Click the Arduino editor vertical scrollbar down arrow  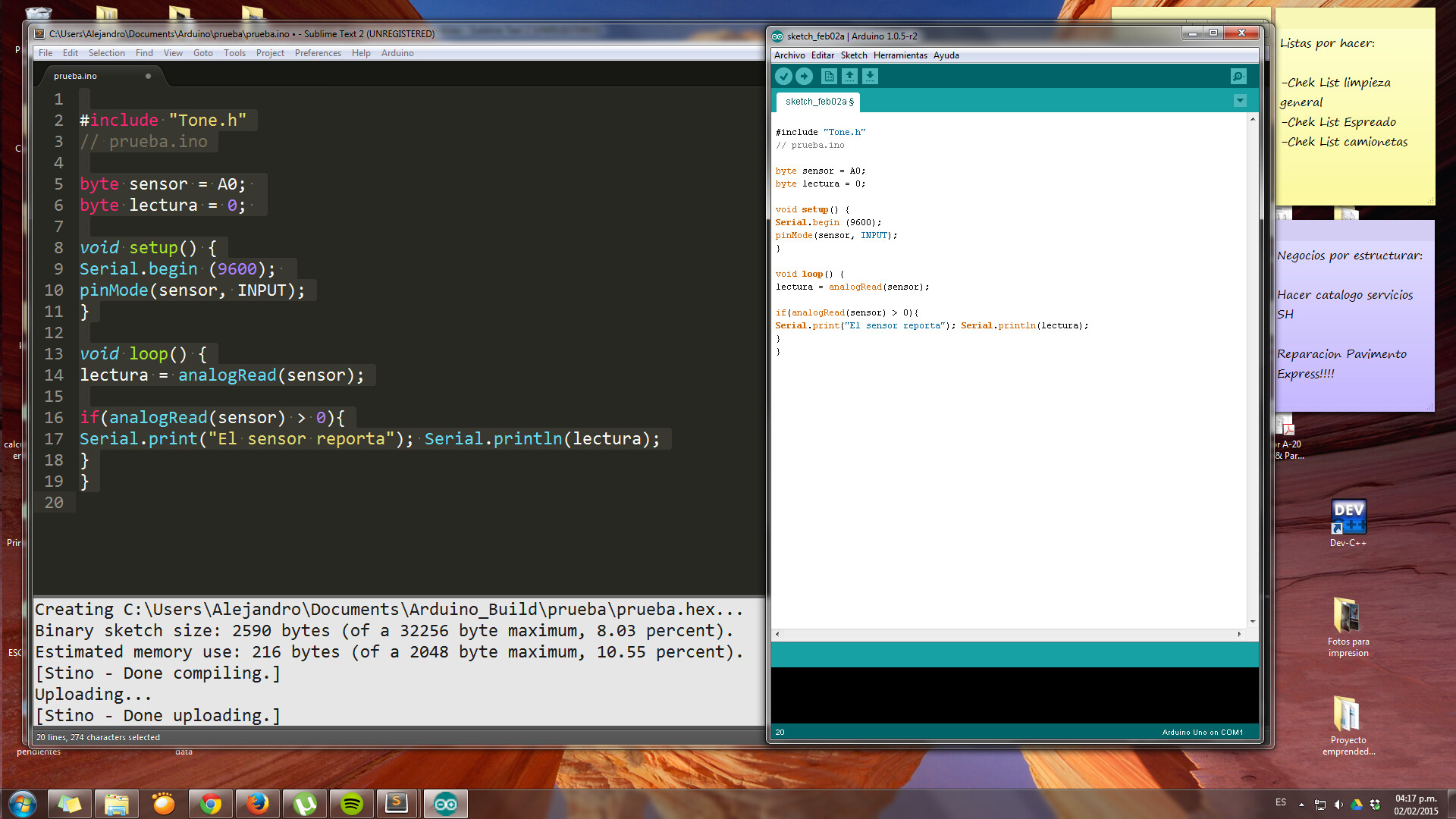1252,622
